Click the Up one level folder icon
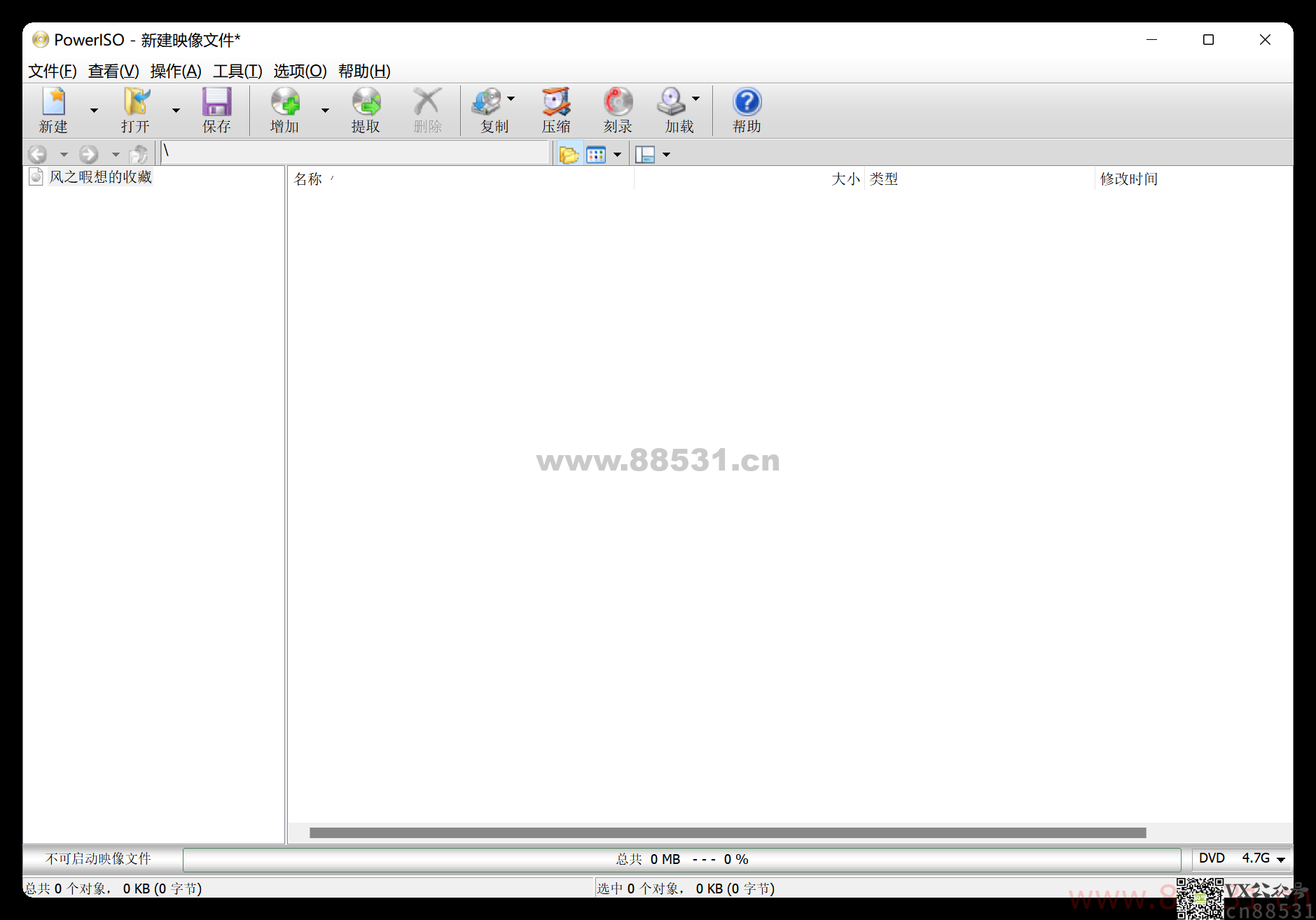This screenshot has height=920, width=1316. 139,154
